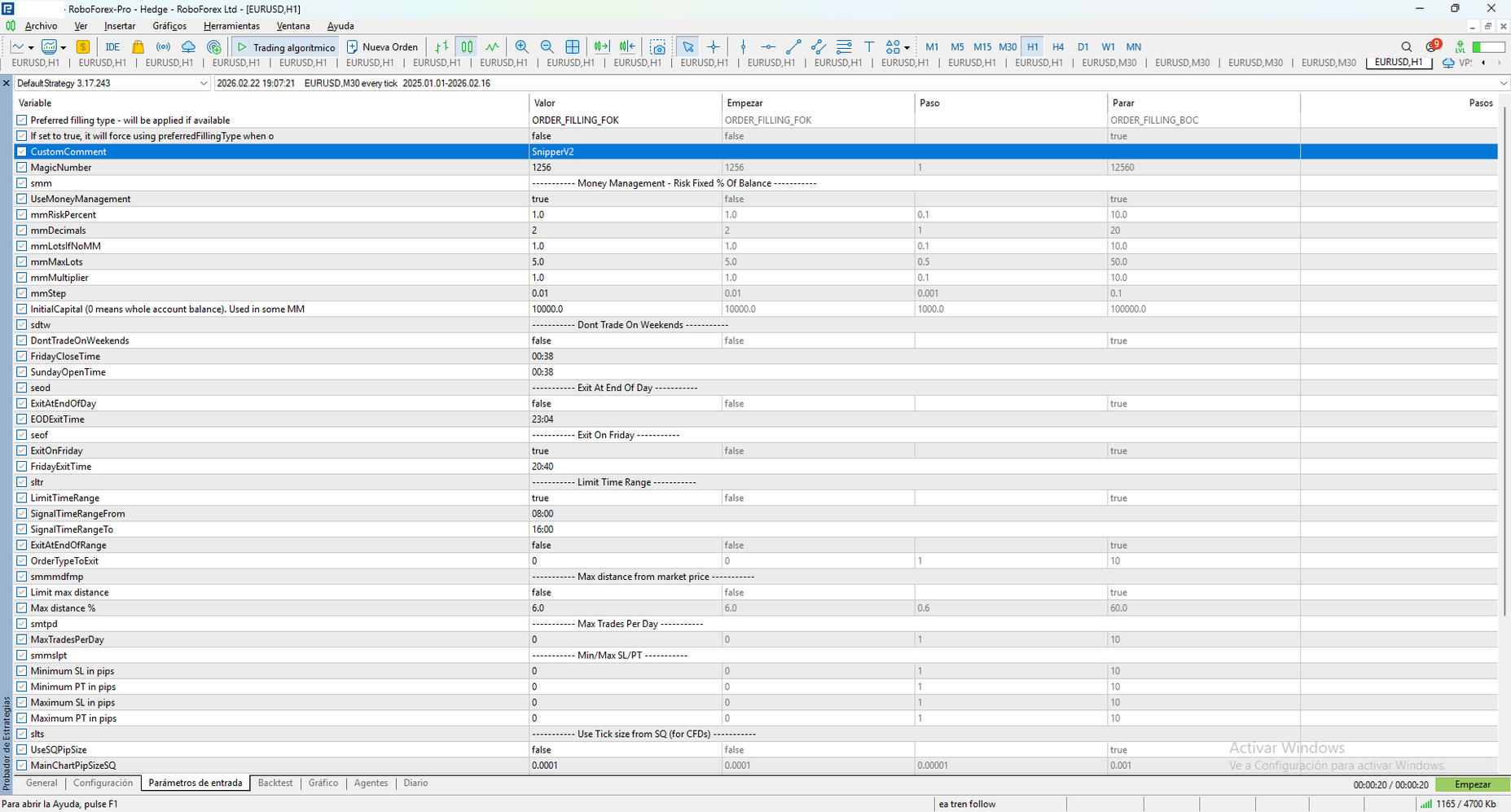Viewport: 1511px width, 812px height.
Task: Take a chart screenshot with camera icon
Action: click(658, 47)
